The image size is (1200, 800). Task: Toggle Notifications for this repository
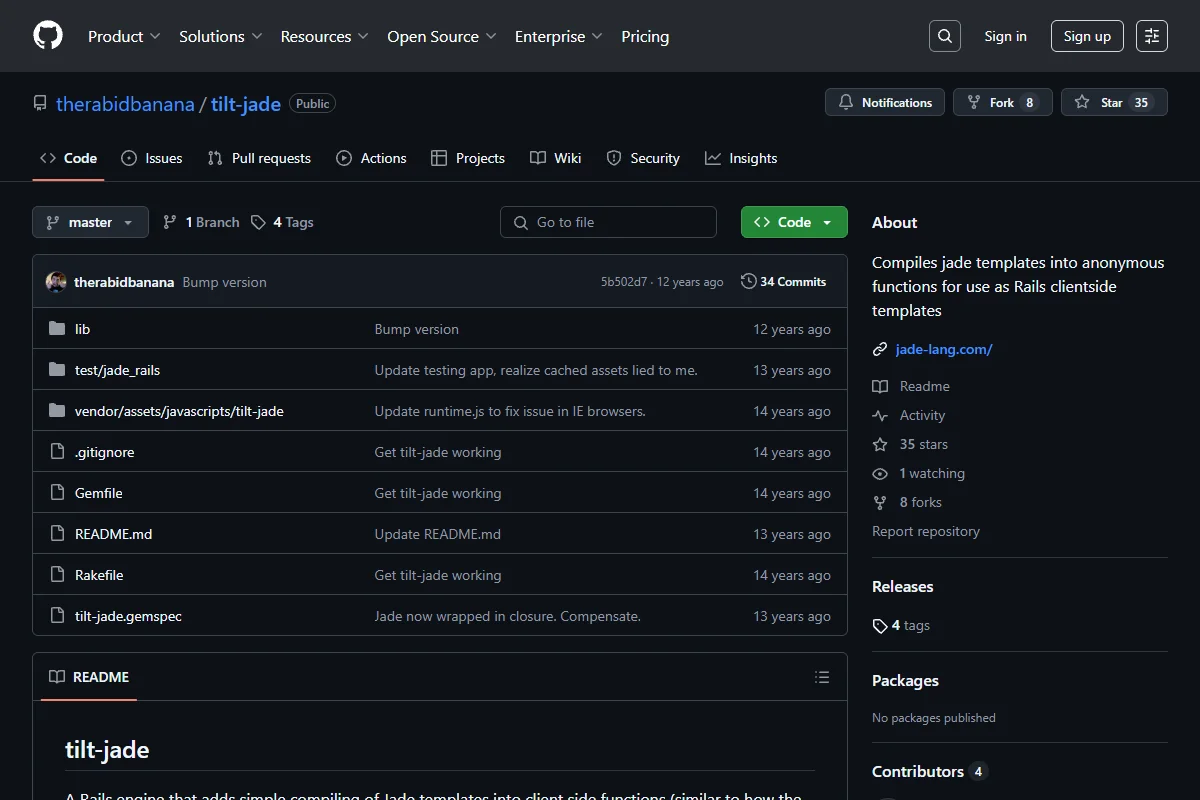[885, 102]
